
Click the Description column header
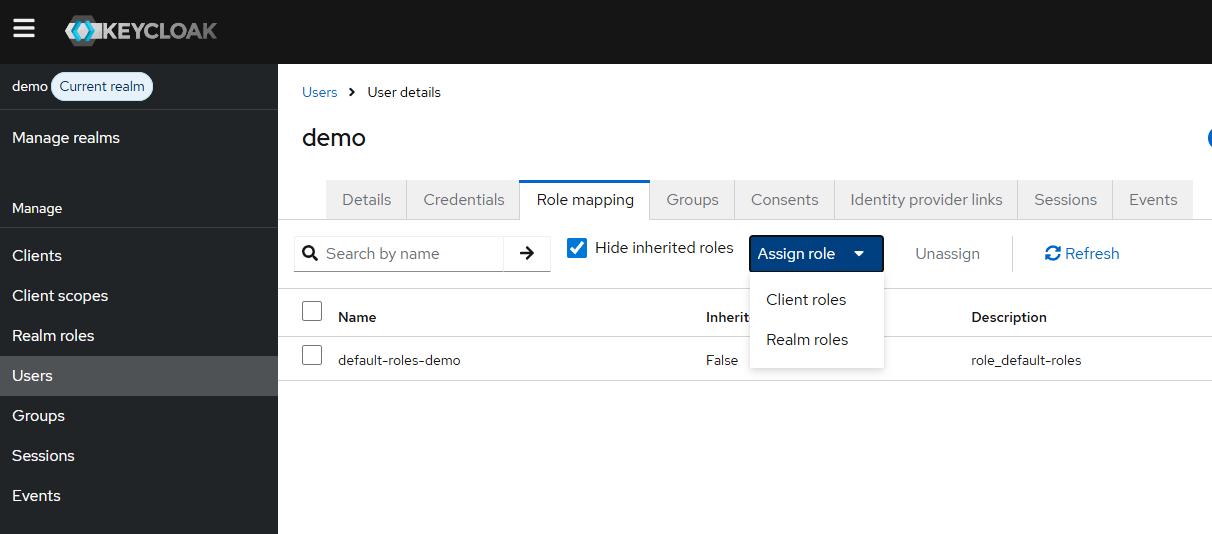coord(1009,317)
